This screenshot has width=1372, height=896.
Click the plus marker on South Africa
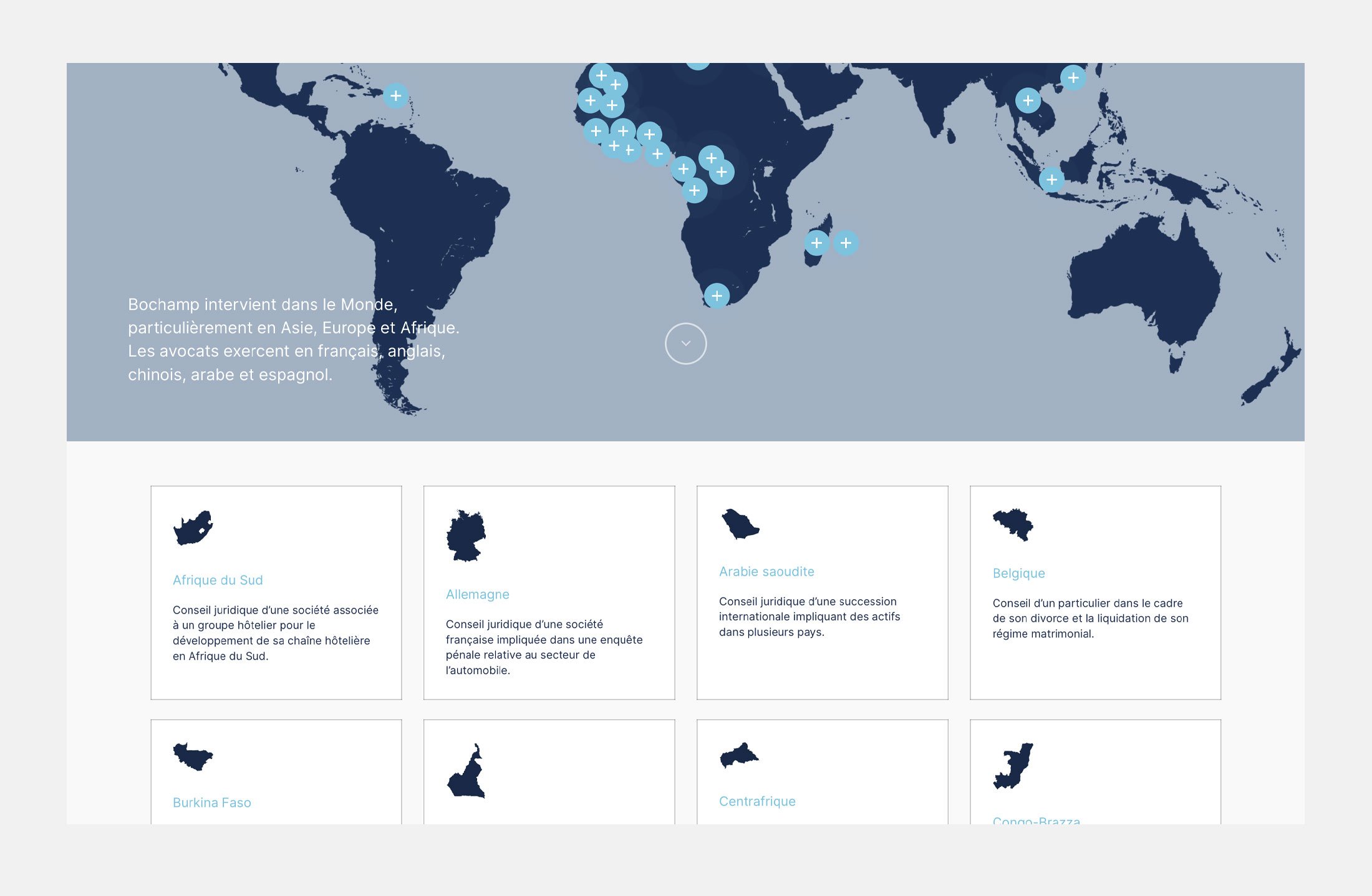[x=717, y=296]
